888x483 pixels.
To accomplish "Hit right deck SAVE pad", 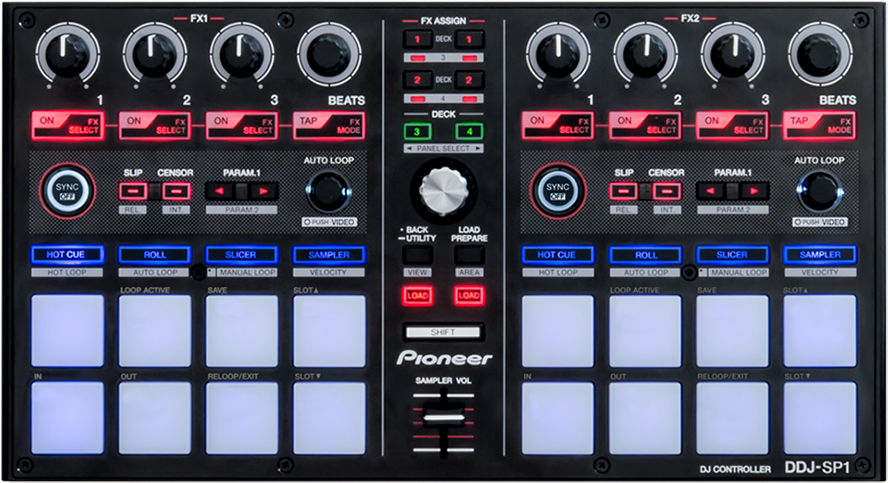I will 733,331.
